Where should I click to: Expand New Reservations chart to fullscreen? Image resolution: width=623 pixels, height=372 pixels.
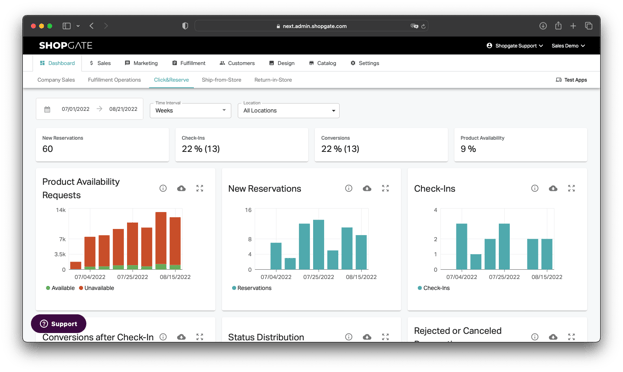(385, 188)
